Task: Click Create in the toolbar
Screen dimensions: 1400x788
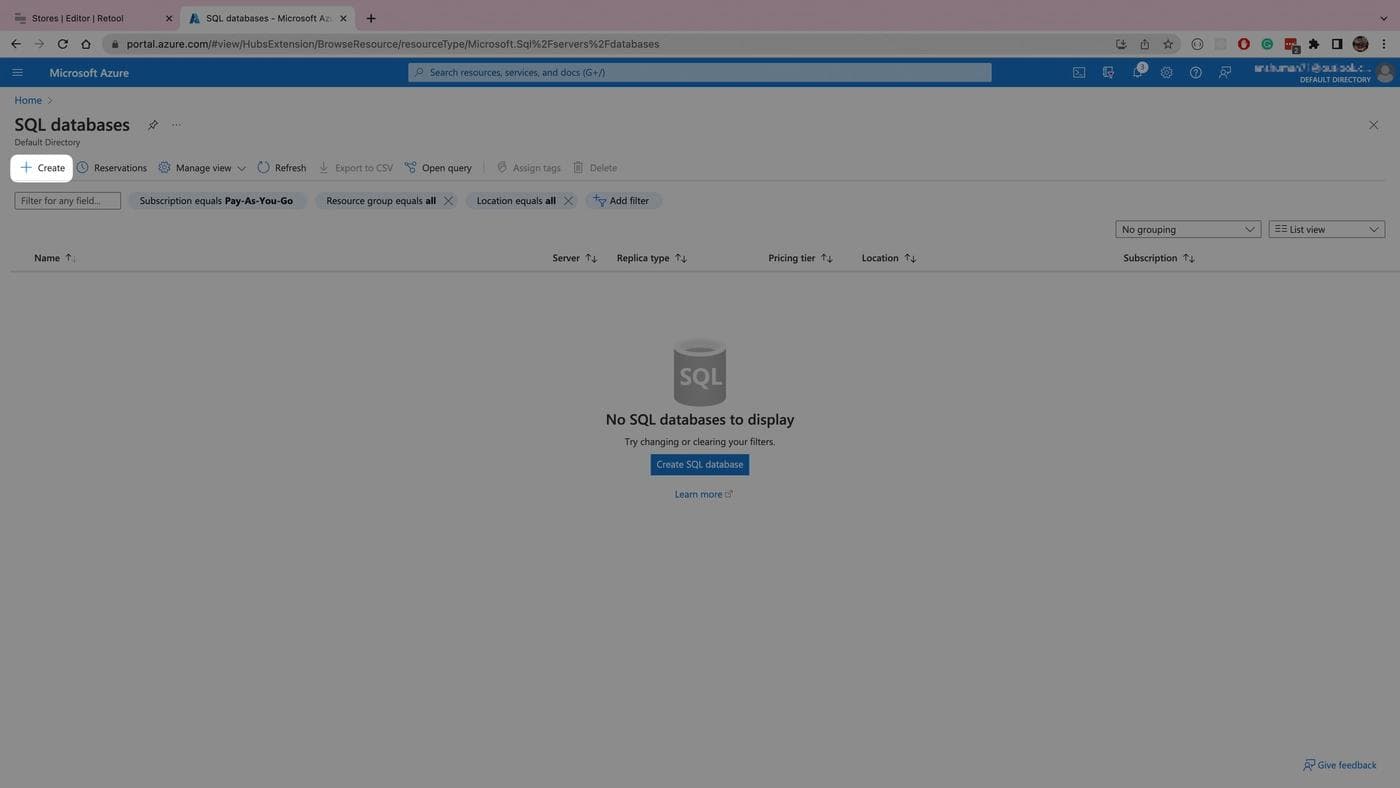Action: click(x=42, y=168)
